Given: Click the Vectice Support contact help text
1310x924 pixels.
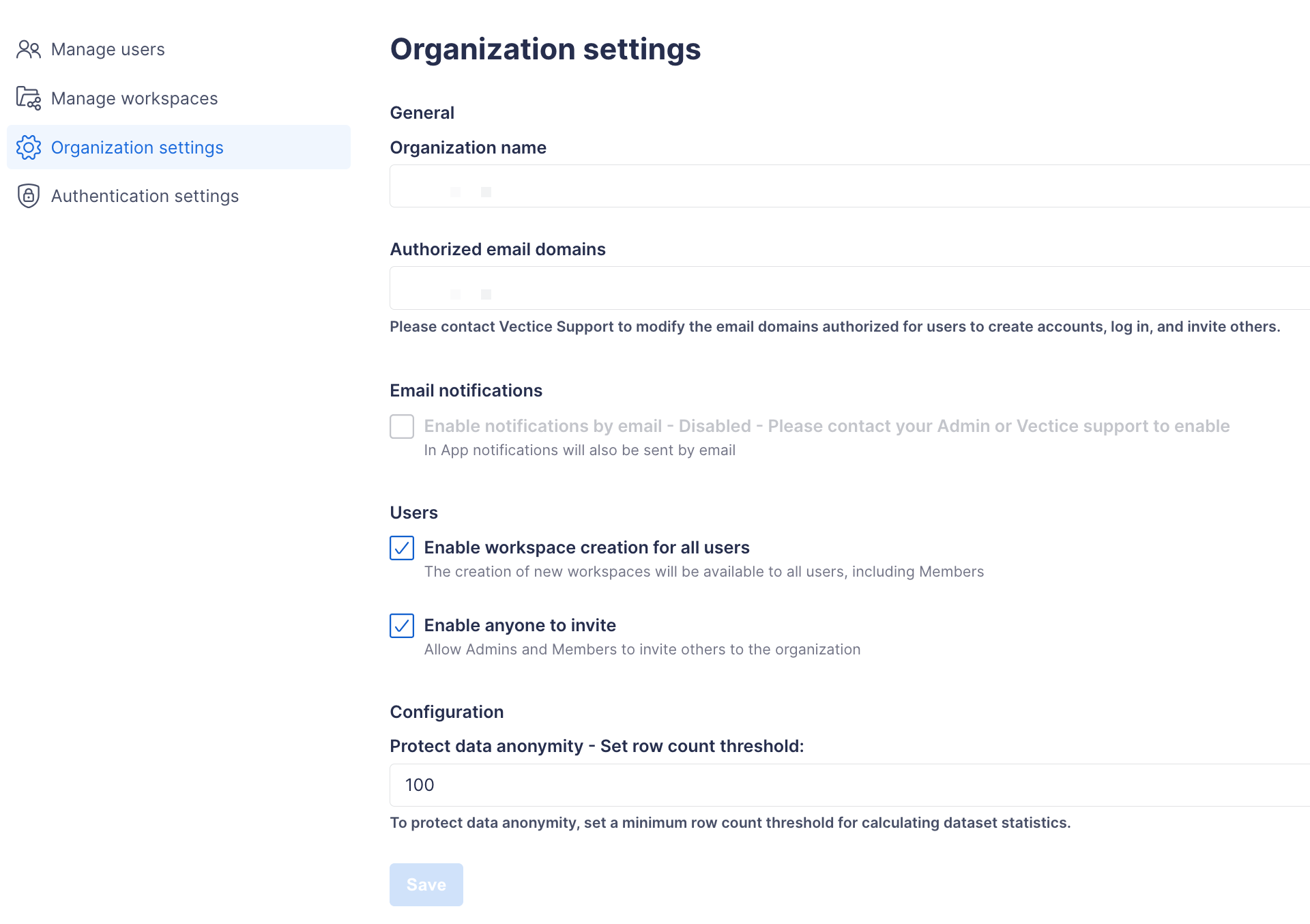Looking at the screenshot, I should tap(834, 327).
